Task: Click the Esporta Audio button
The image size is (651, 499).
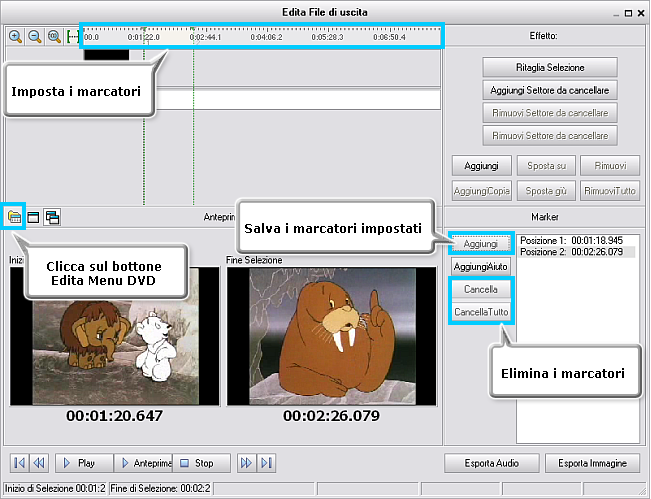Action: (x=492, y=463)
